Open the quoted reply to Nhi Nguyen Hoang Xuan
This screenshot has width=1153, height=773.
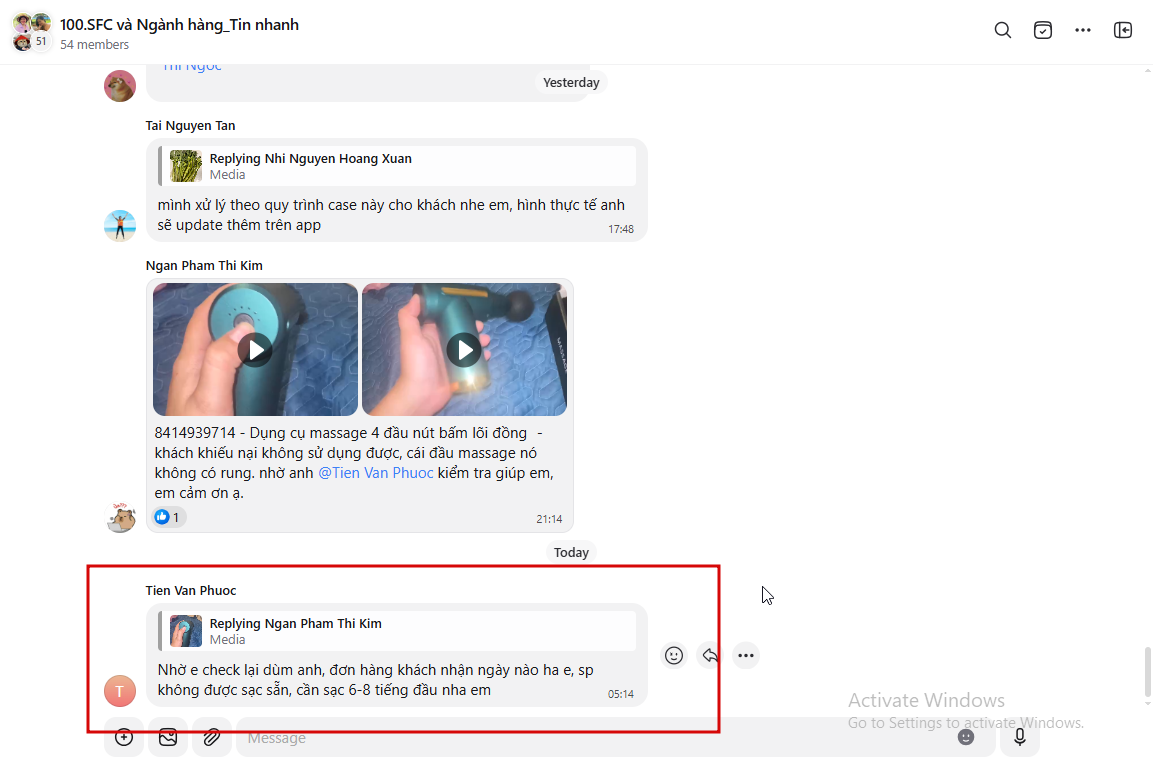click(x=397, y=166)
